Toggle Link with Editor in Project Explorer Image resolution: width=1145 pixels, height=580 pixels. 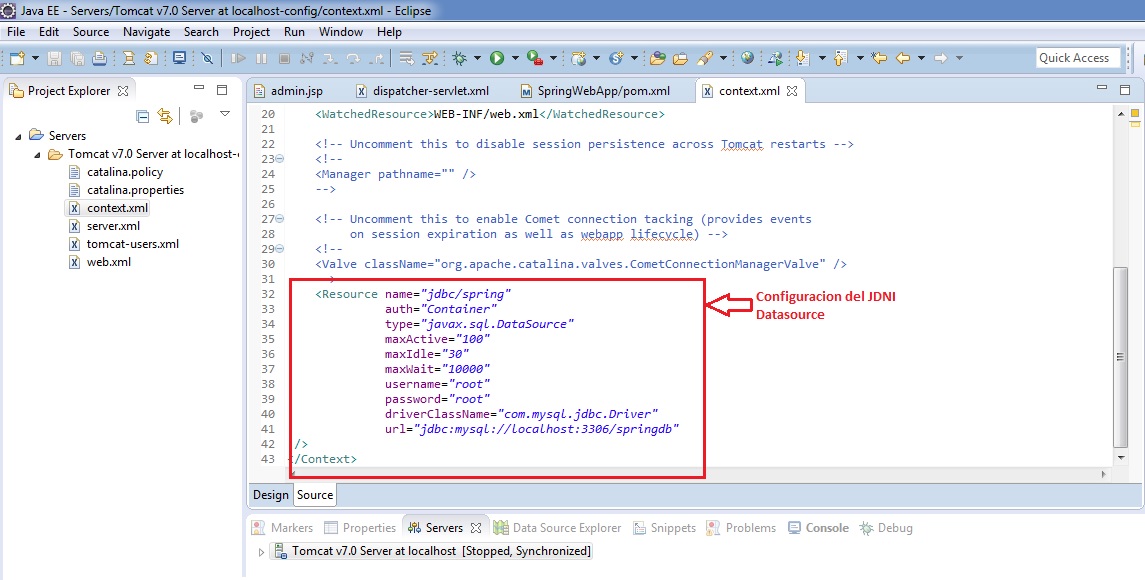[x=165, y=117]
